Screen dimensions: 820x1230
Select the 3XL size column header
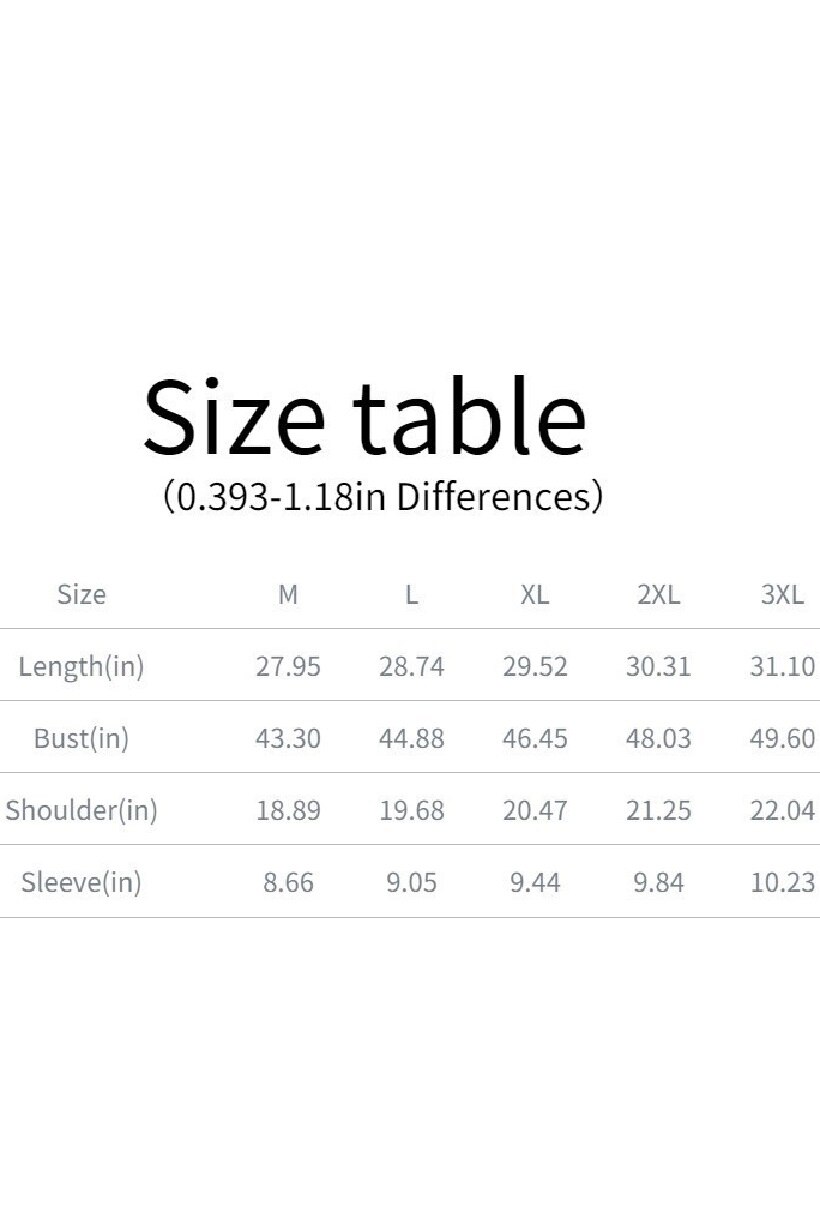pos(782,595)
